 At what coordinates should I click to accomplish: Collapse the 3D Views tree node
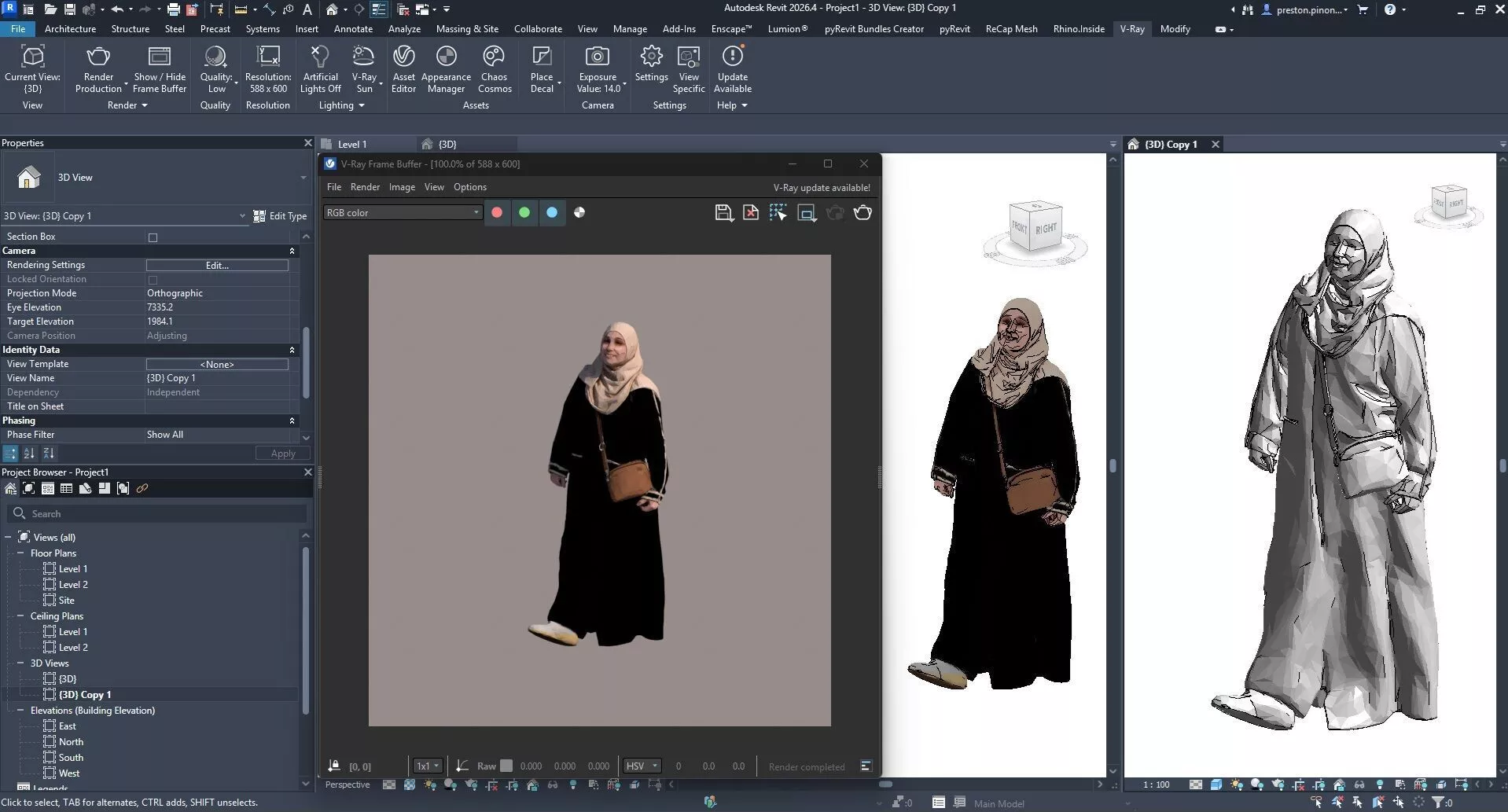coord(20,663)
